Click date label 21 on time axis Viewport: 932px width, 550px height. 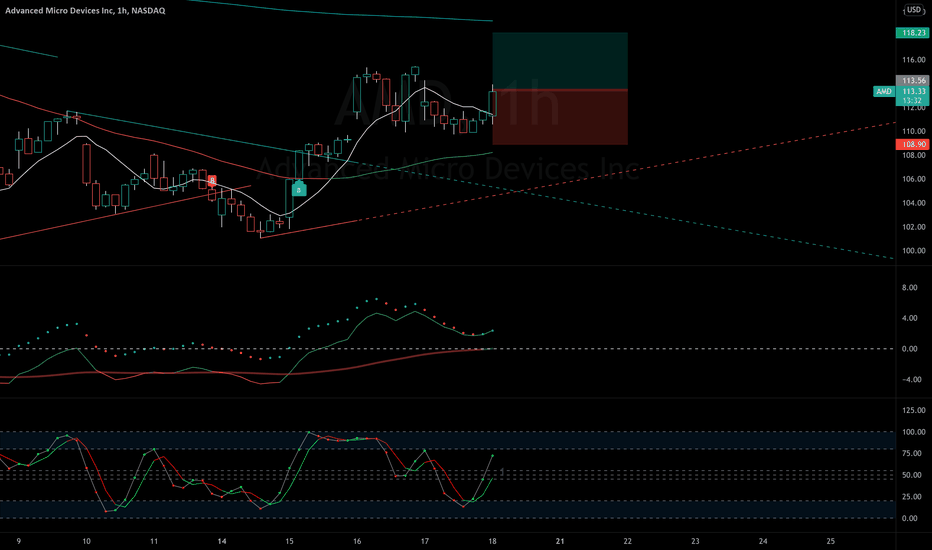560,541
